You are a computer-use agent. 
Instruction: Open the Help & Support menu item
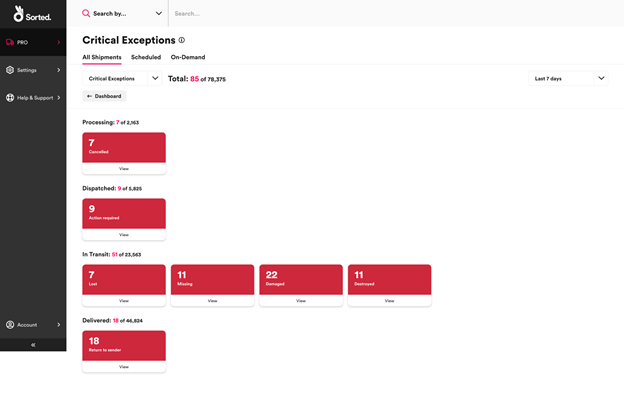pos(33,98)
